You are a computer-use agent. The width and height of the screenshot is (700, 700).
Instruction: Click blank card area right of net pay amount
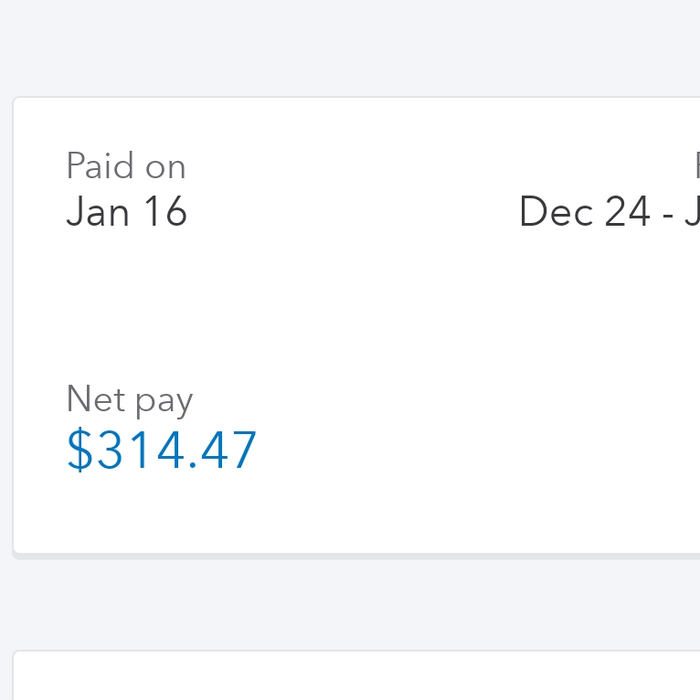pyautogui.click(x=450, y=451)
